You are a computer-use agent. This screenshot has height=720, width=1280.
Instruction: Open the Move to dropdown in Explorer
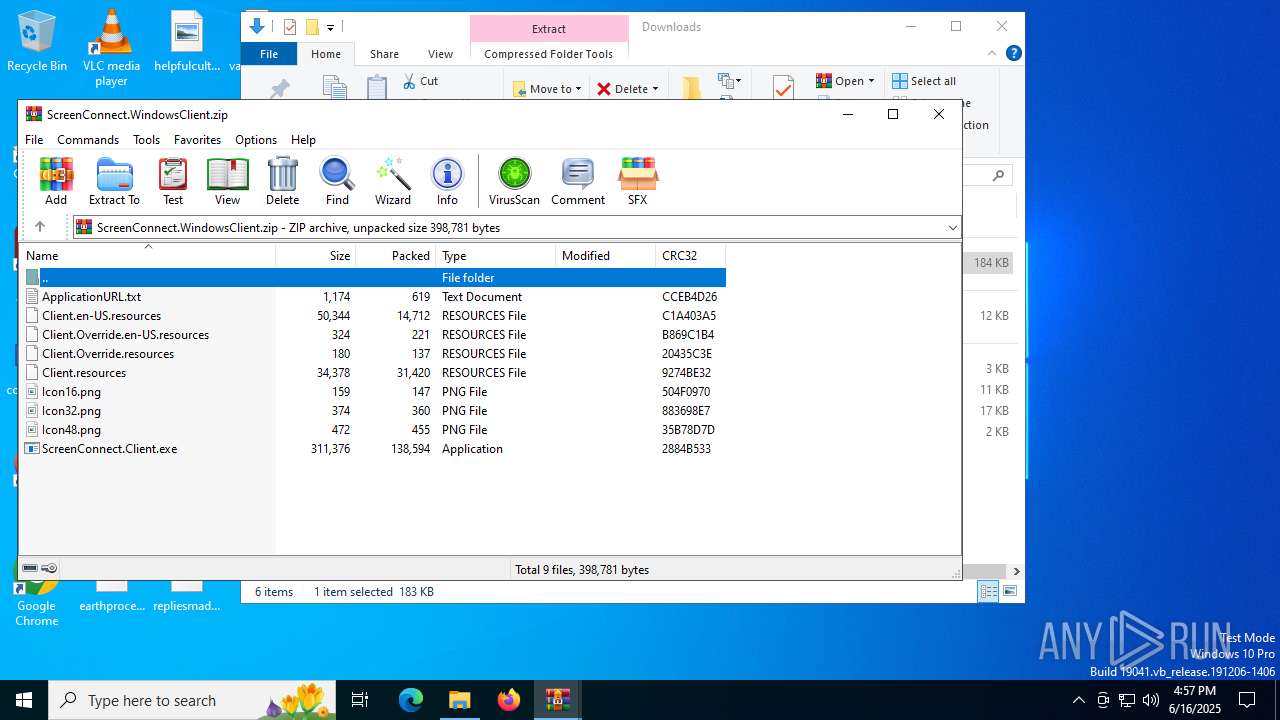(547, 89)
